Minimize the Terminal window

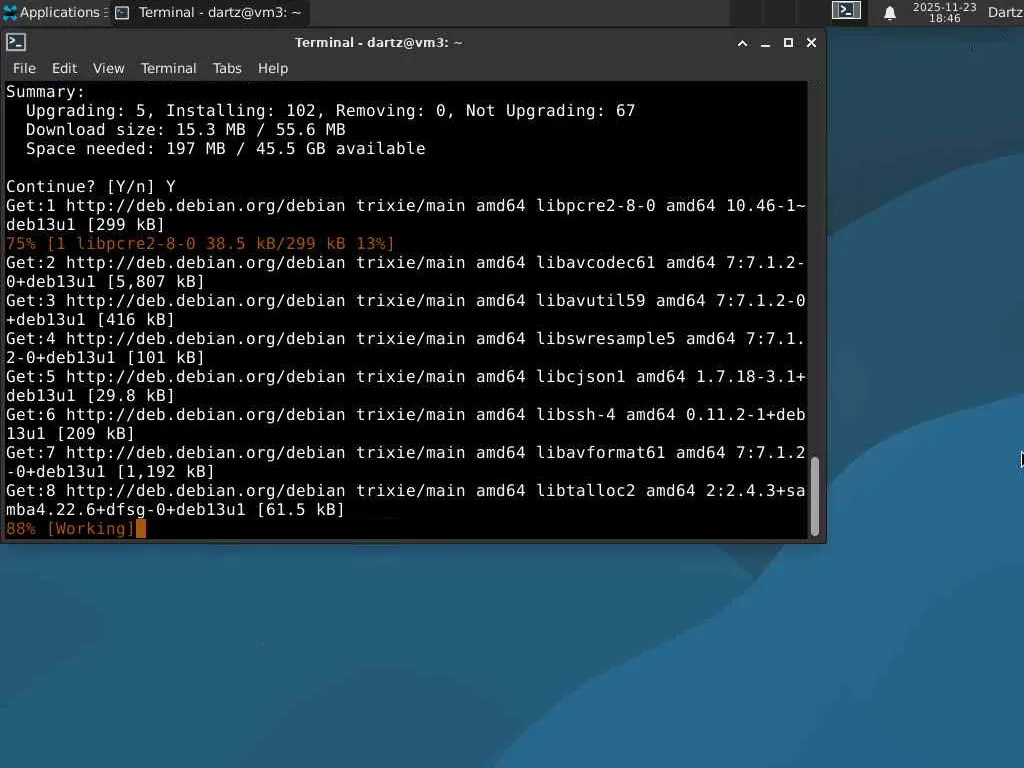765,43
